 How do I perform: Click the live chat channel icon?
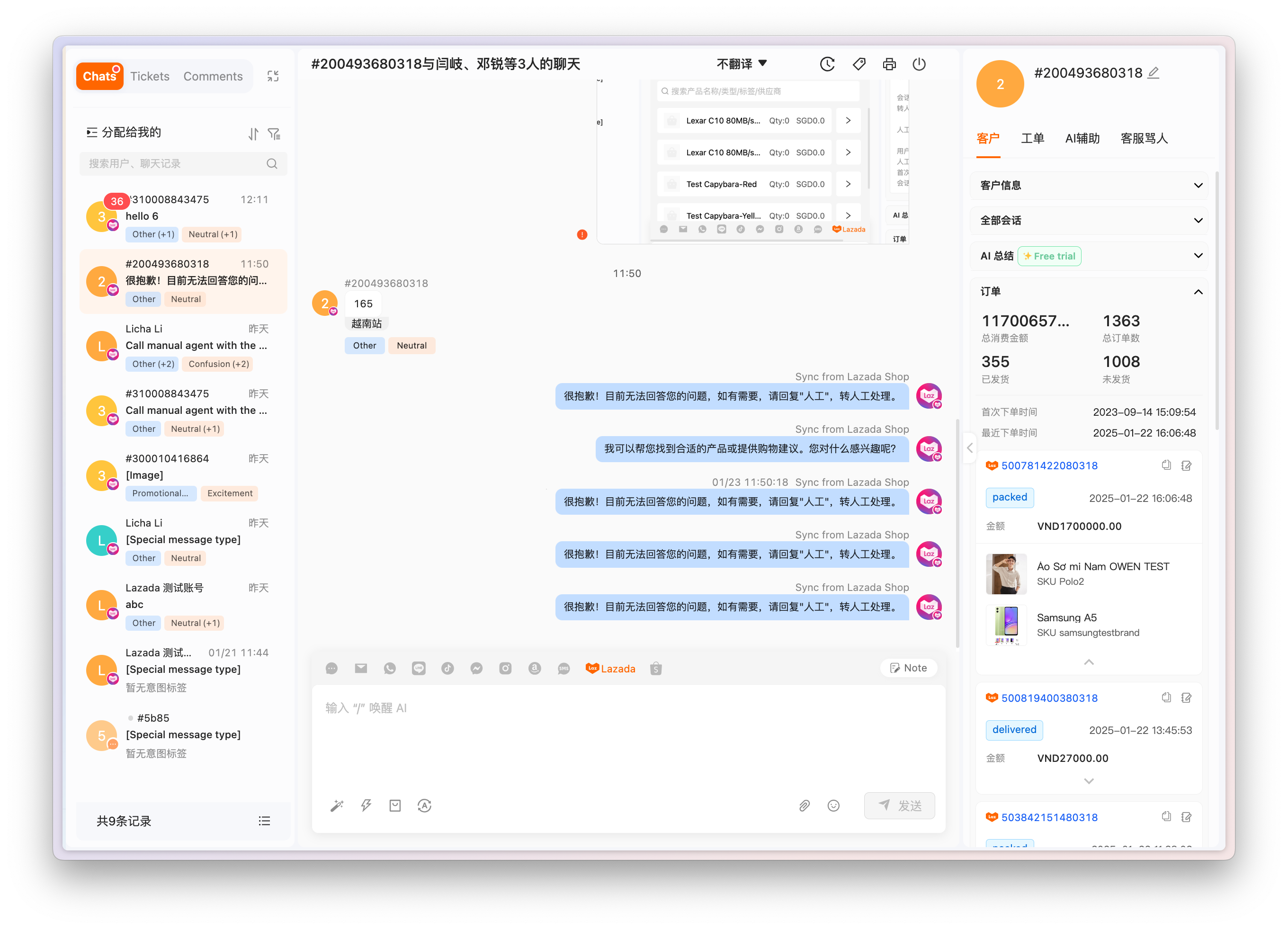(331, 668)
